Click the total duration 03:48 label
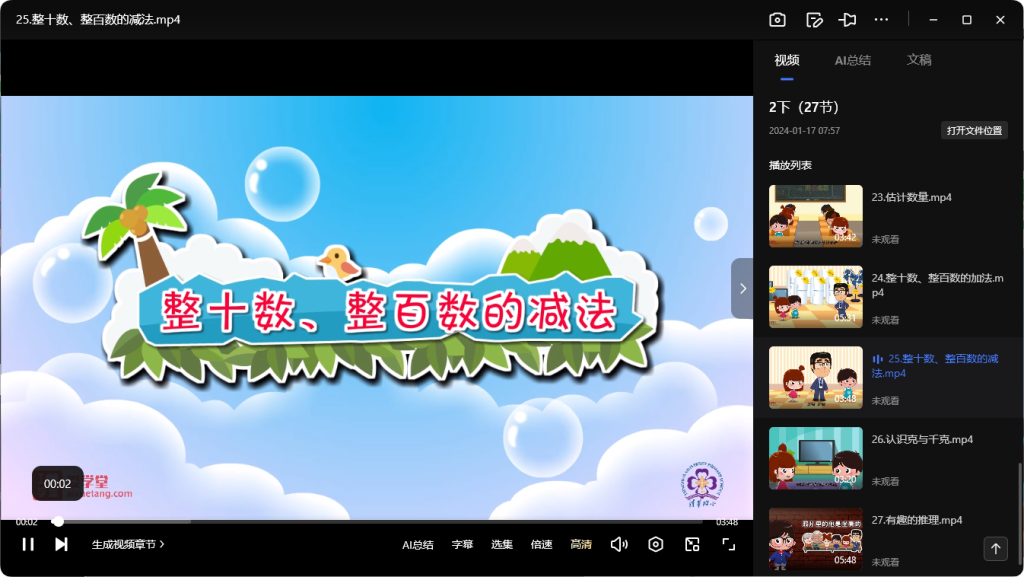 (727, 522)
